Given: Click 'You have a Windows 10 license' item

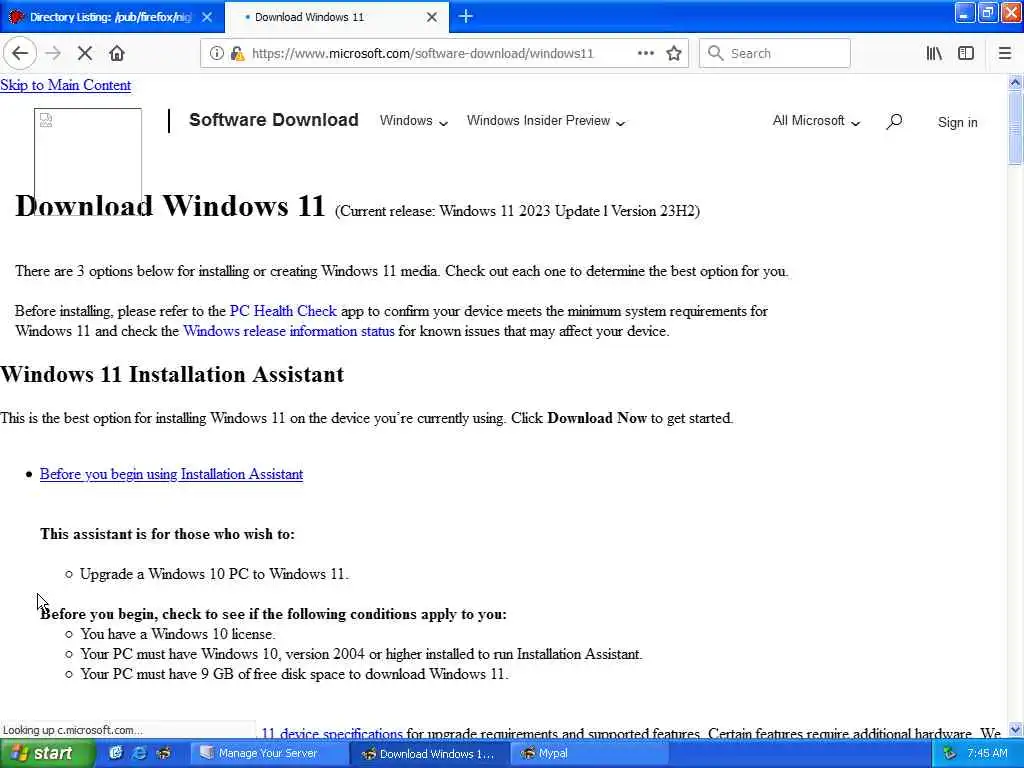Looking at the screenshot, I should [x=178, y=634].
